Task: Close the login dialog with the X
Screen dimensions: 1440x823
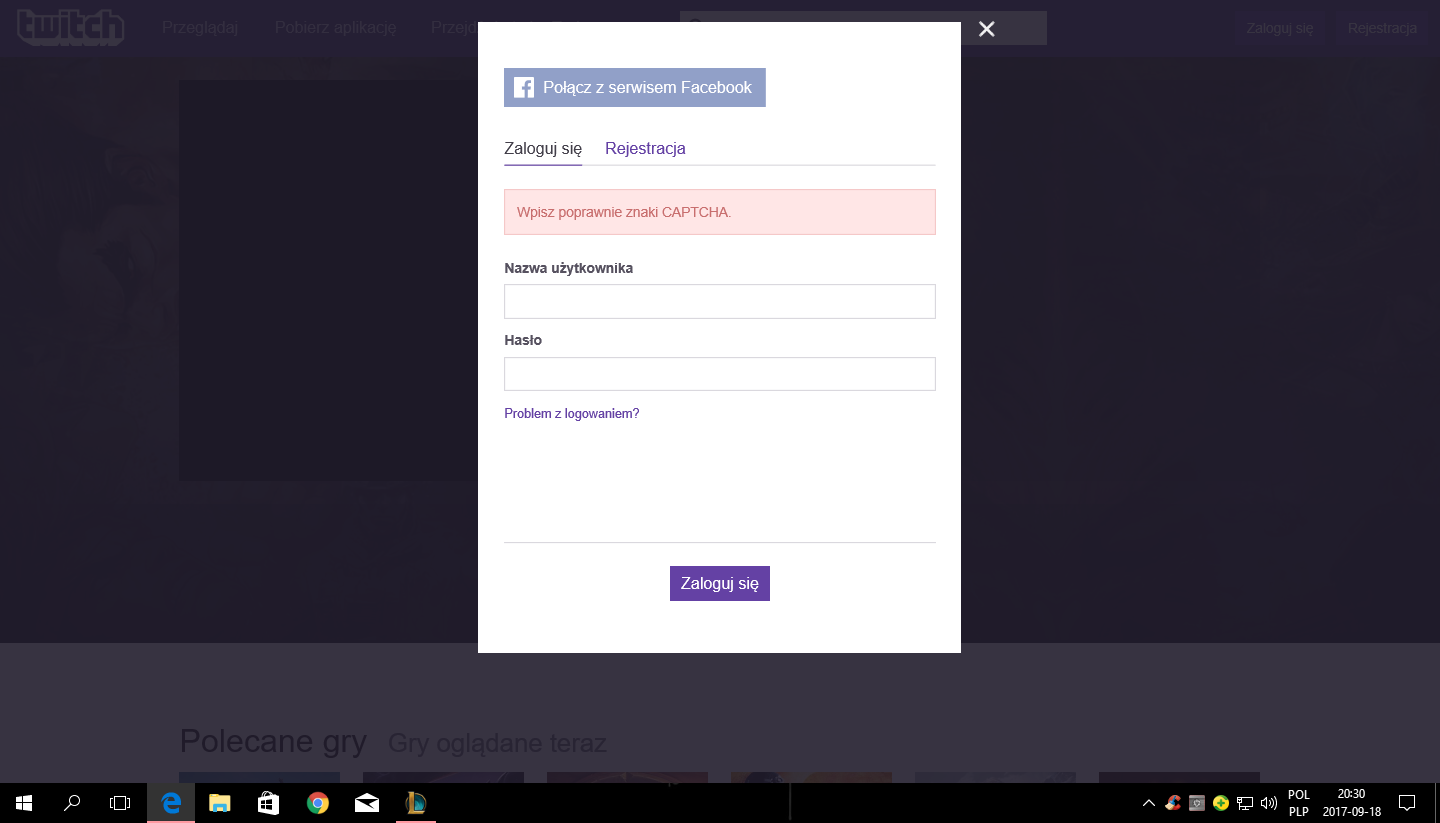Action: click(x=987, y=29)
